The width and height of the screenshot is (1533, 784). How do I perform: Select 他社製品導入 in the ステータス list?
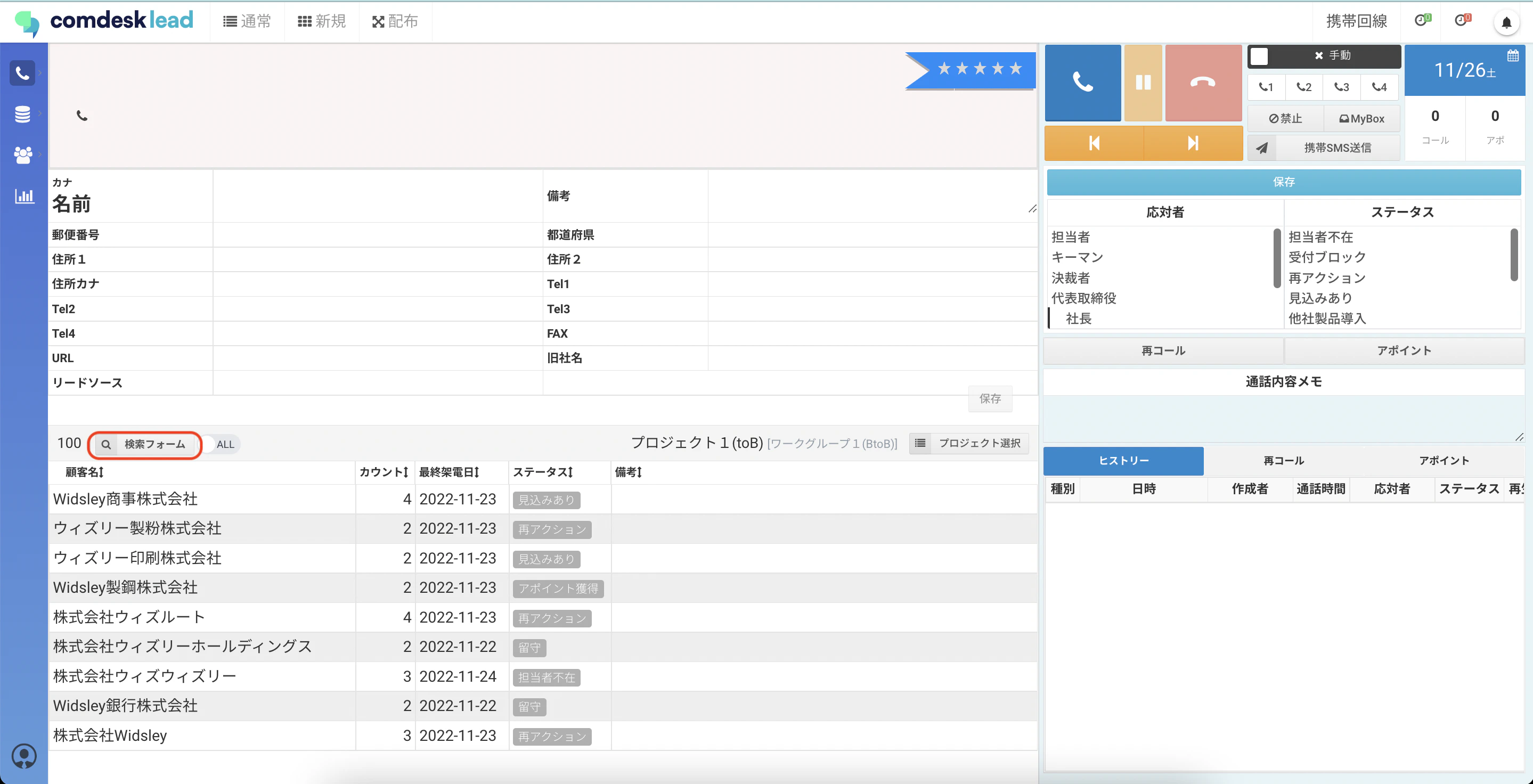pos(1327,319)
